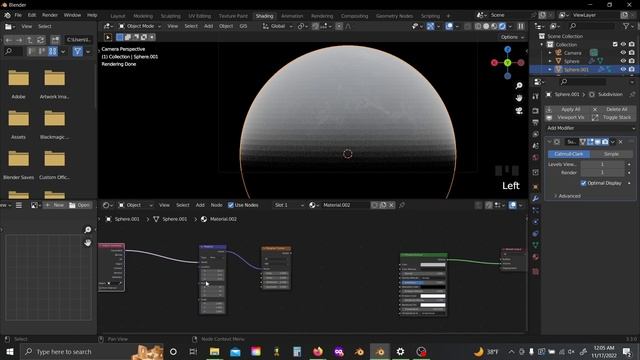Open the Render menu
The image size is (640, 360).
click(50, 15)
